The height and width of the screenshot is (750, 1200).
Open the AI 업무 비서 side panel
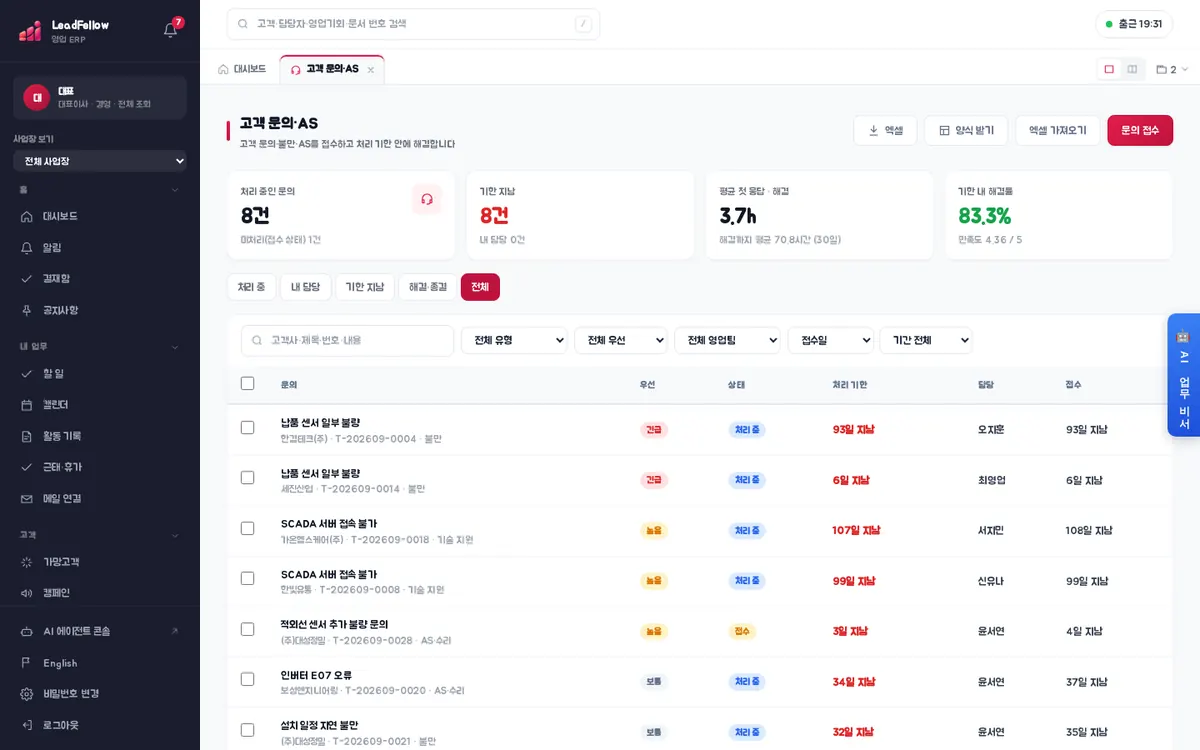(x=1183, y=375)
